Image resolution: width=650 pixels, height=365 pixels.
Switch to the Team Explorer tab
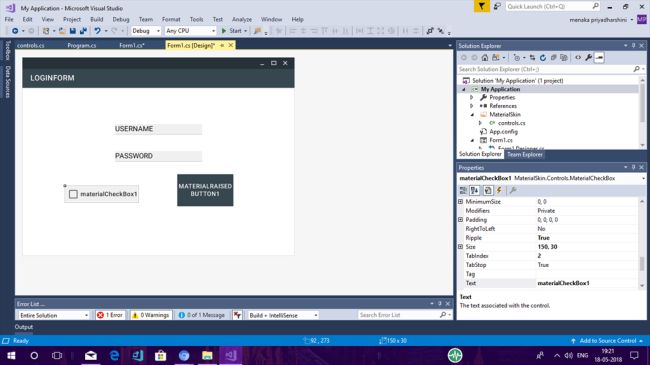pos(525,154)
